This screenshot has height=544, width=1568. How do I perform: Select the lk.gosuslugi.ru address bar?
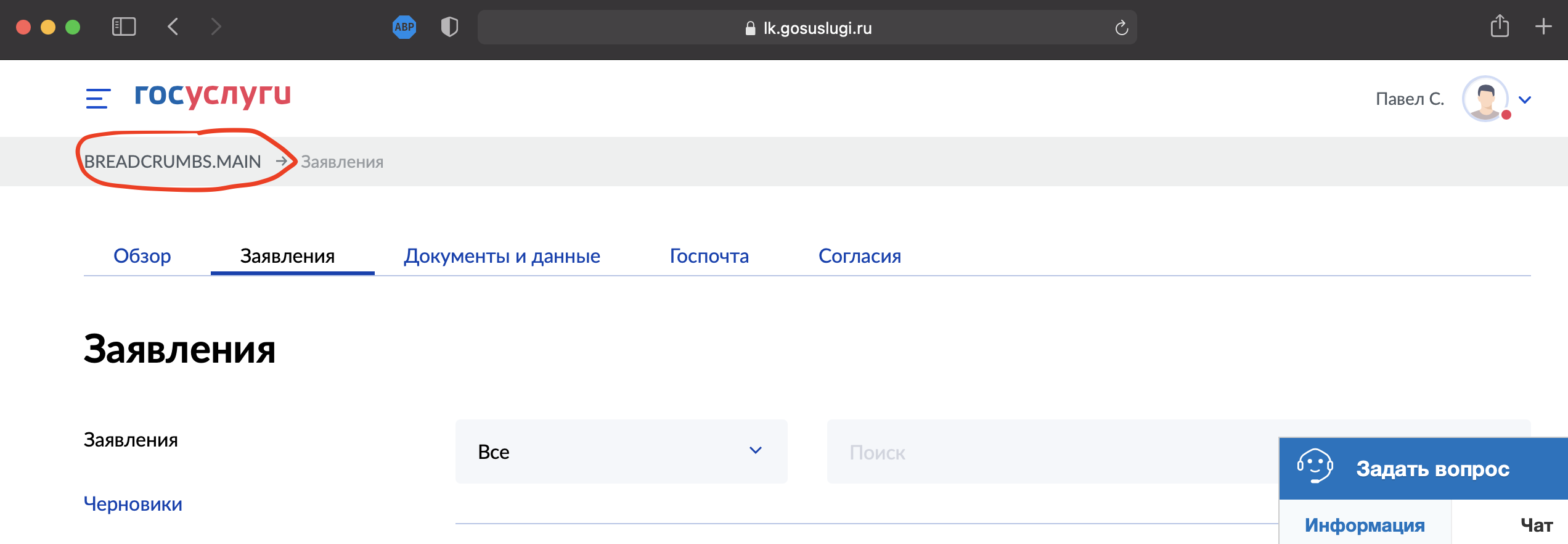point(807,28)
